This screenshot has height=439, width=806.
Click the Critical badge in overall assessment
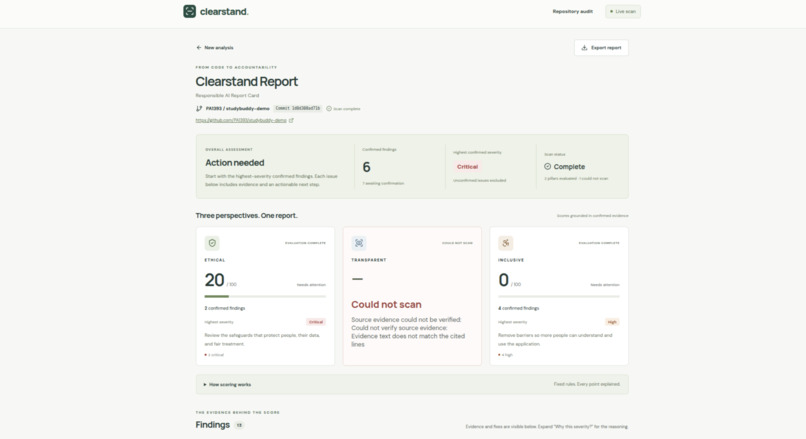(x=467, y=167)
